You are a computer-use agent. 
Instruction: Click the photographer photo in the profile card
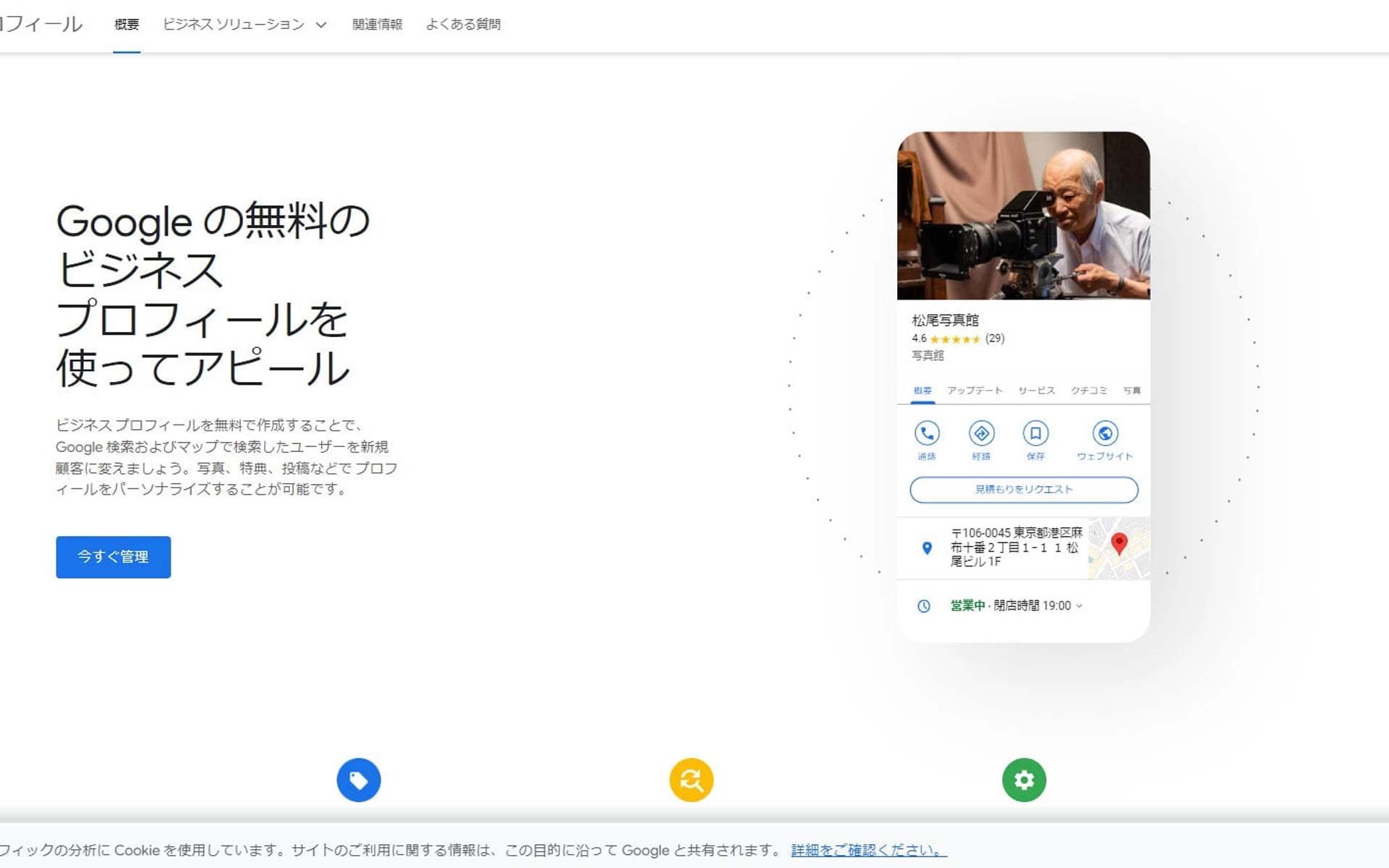coord(1023,216)
